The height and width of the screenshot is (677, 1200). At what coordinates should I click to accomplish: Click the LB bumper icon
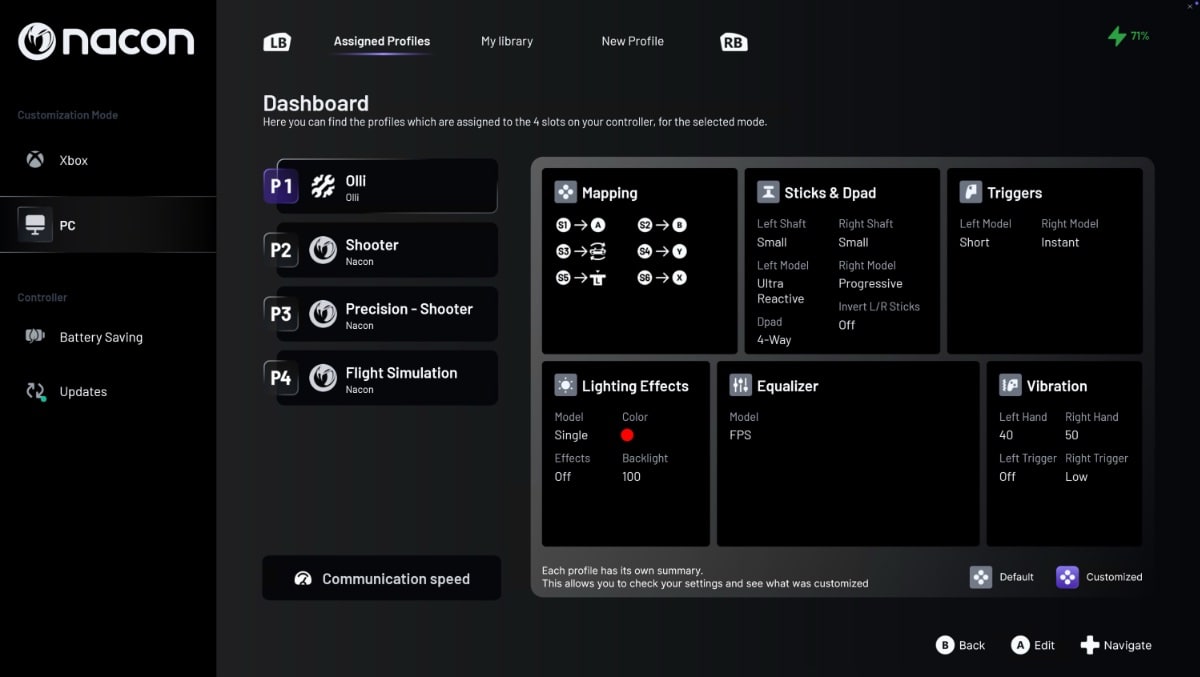(277, 42)
